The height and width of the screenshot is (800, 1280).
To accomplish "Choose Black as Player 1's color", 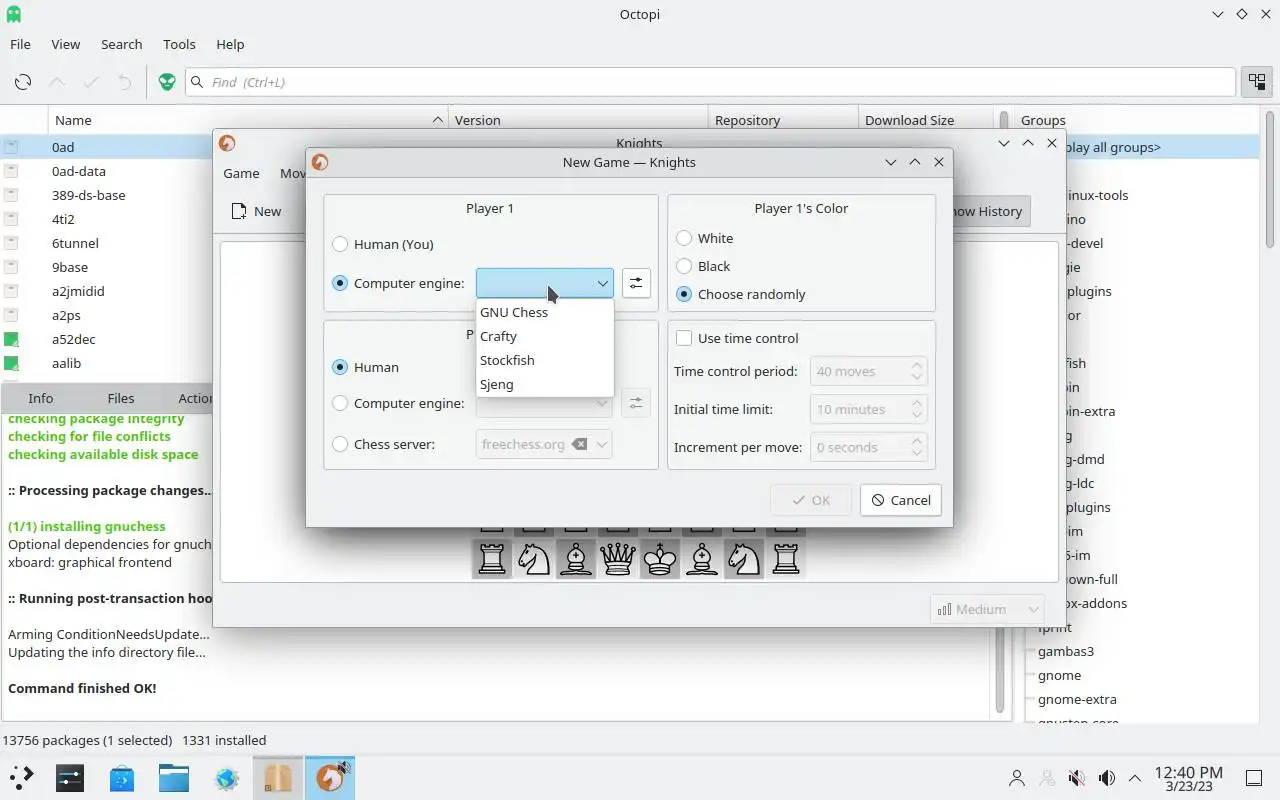I will [703, 266].
